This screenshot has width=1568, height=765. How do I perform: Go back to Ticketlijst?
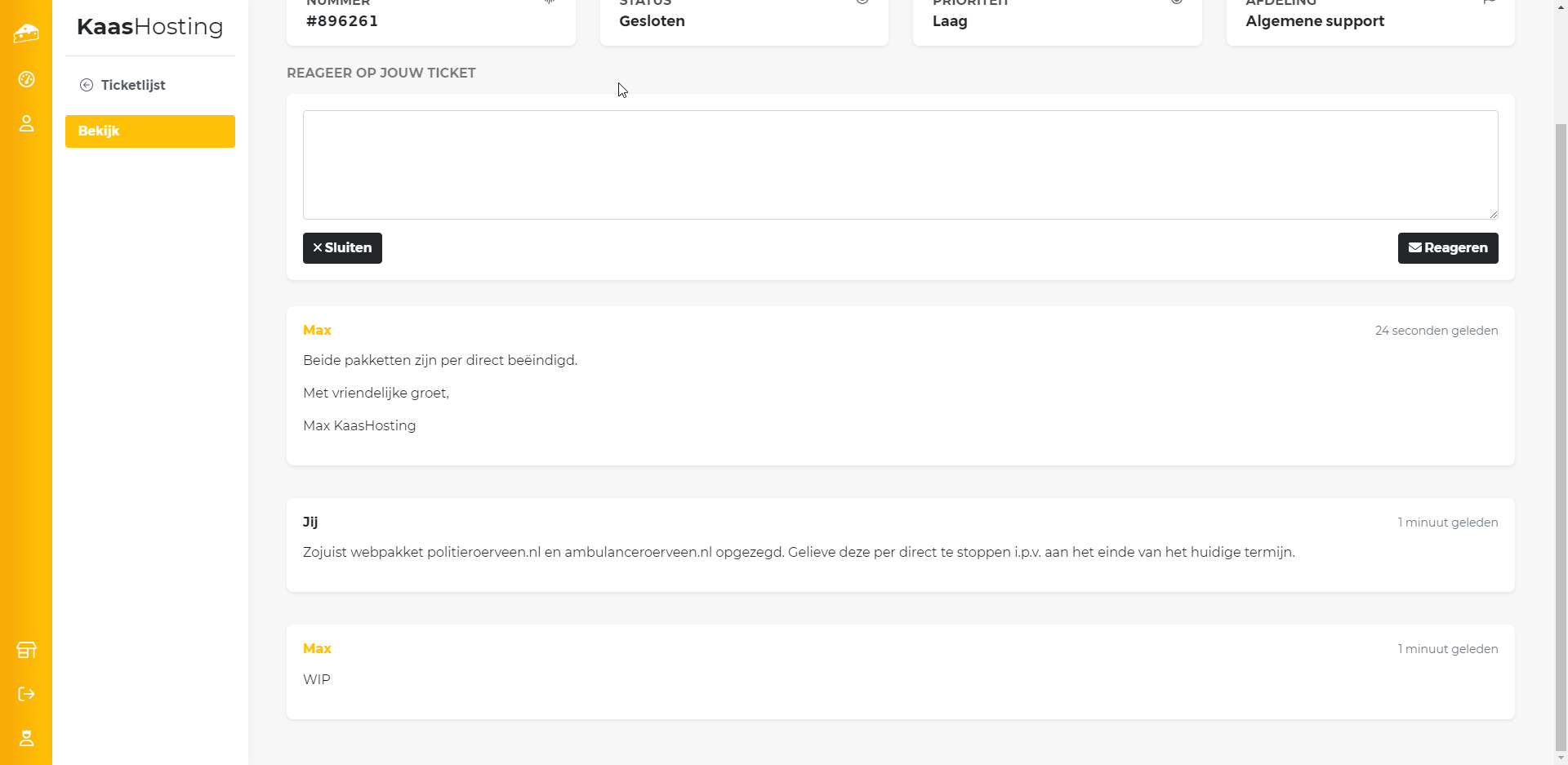133,85
